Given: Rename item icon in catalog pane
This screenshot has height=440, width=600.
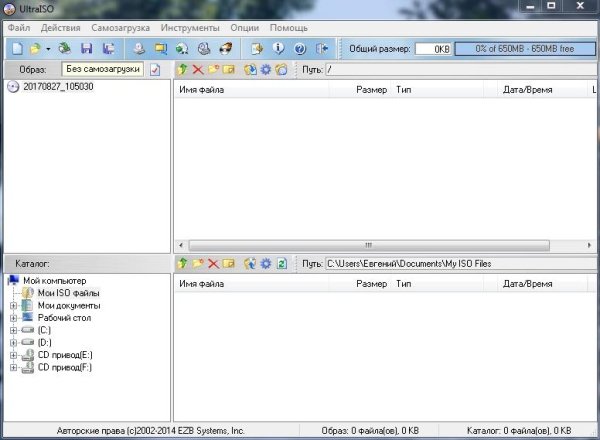Looking at the screenshot, I should (x=228, y=264).
